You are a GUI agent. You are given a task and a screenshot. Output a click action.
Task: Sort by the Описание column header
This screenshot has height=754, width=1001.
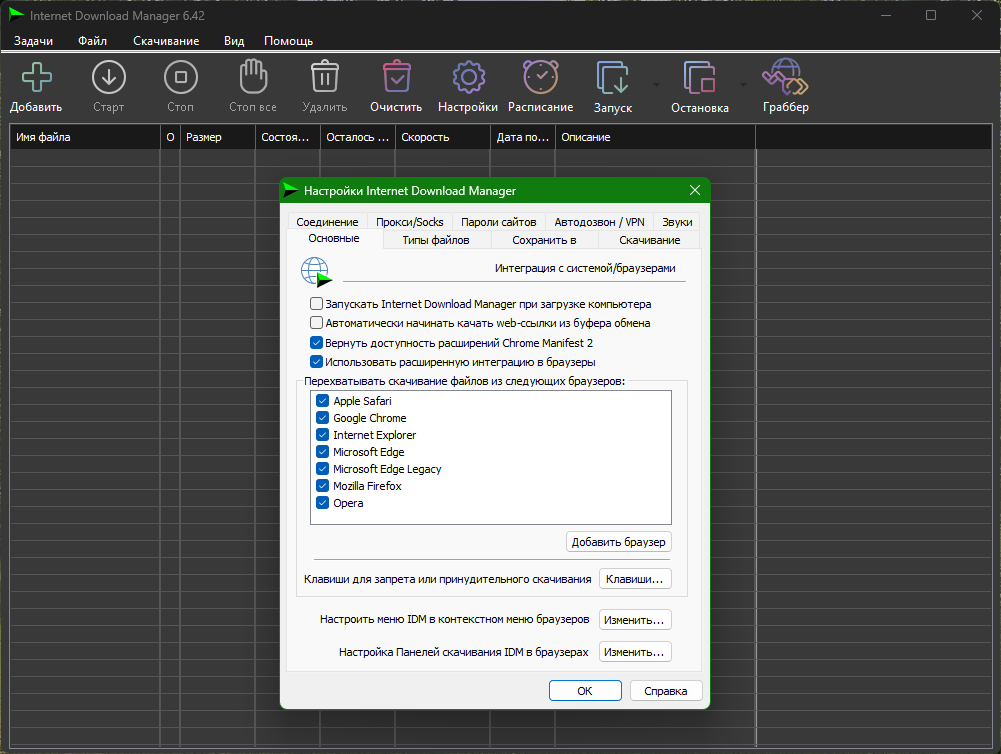655,137
